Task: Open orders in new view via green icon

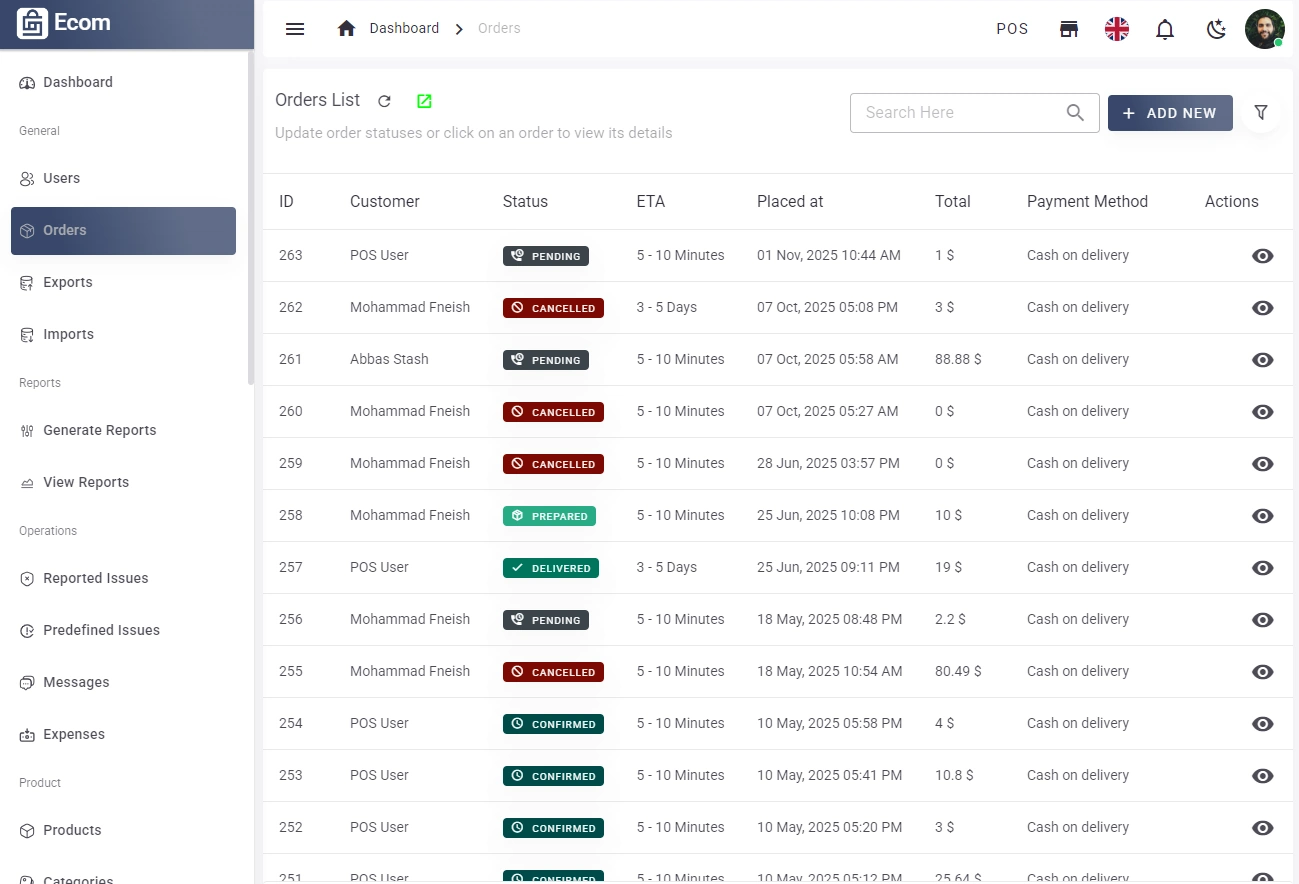Action: [x=423, y=100]
